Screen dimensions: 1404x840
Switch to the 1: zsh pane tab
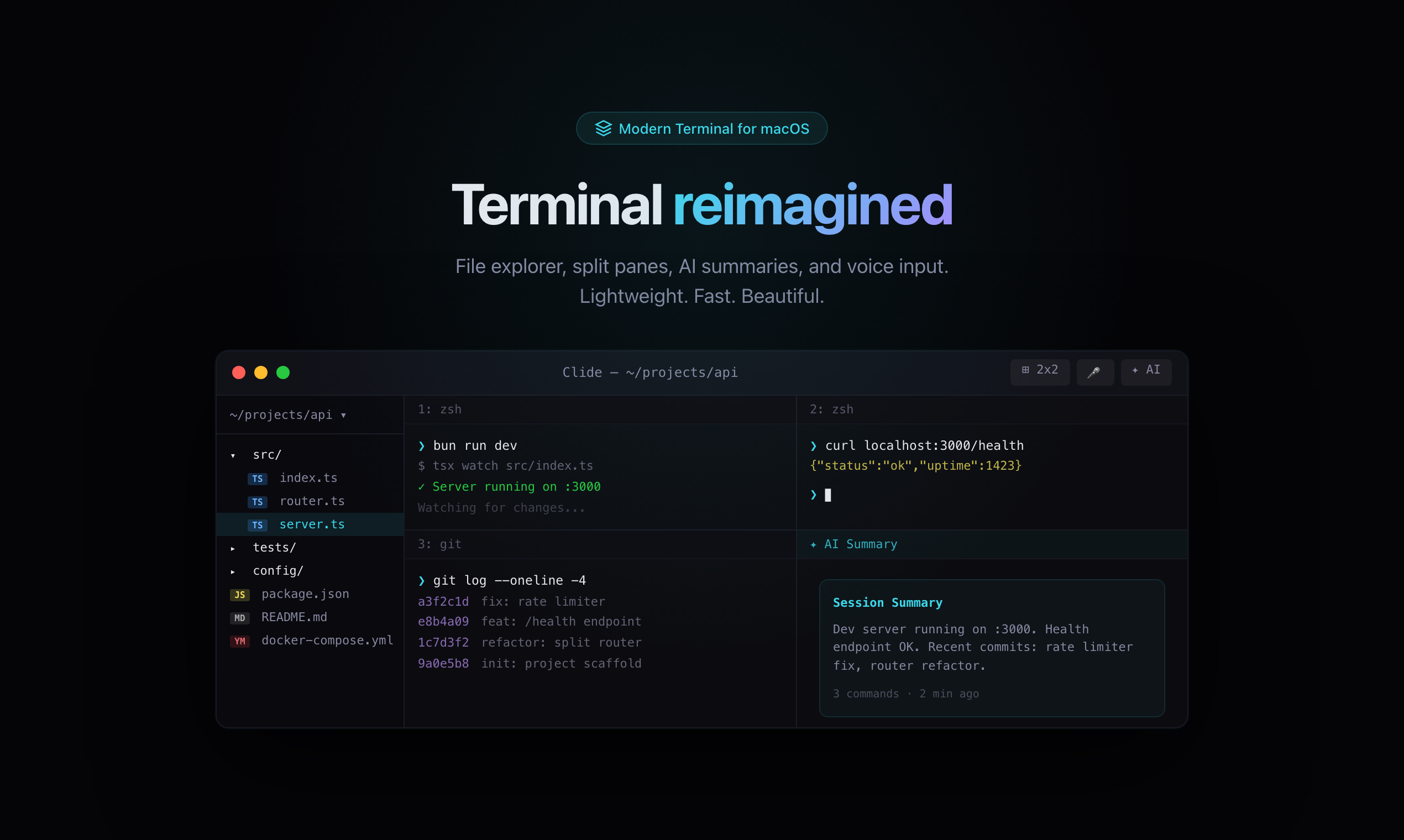[439, 410]
